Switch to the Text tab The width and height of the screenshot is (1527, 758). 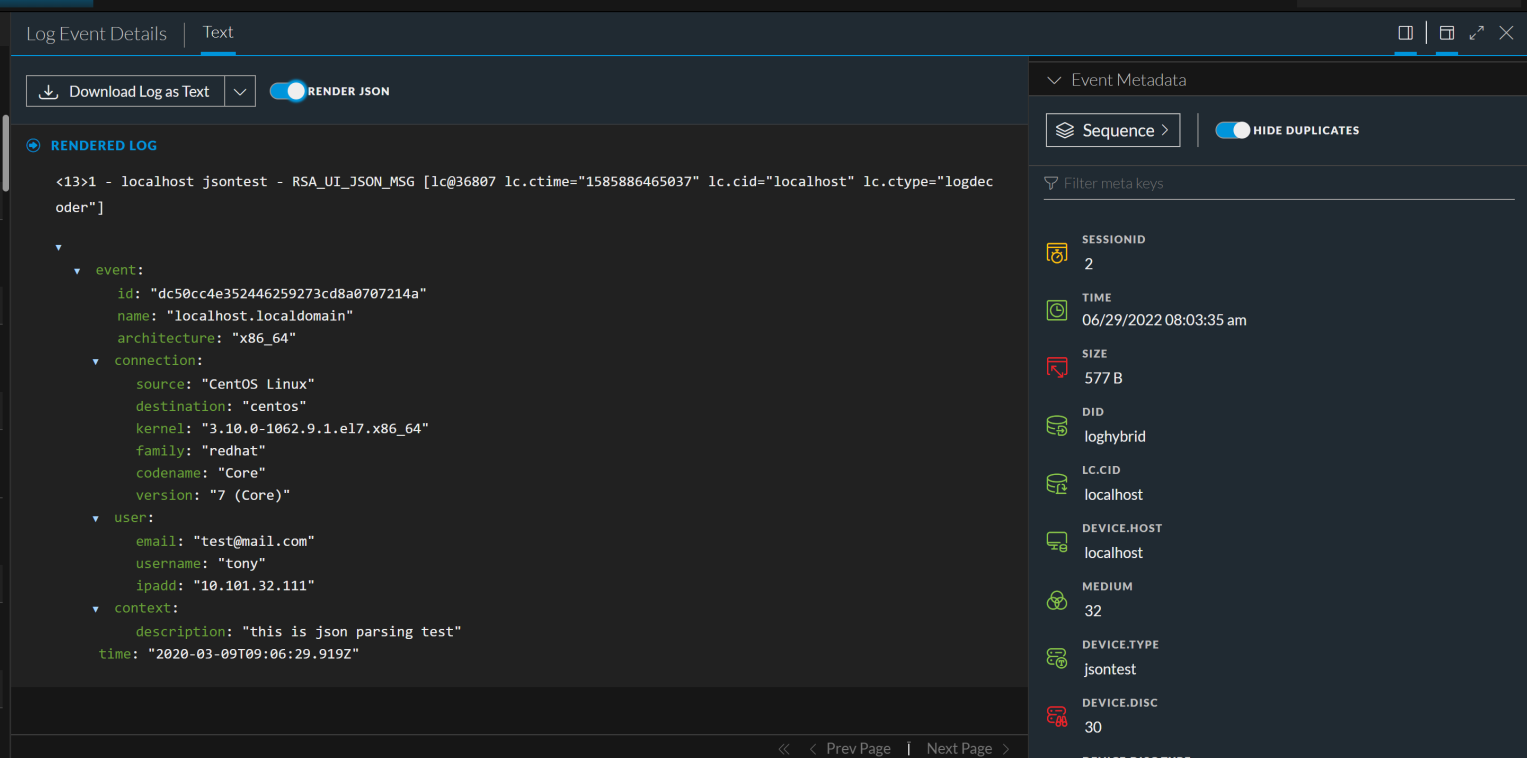(x=217, y=32)
